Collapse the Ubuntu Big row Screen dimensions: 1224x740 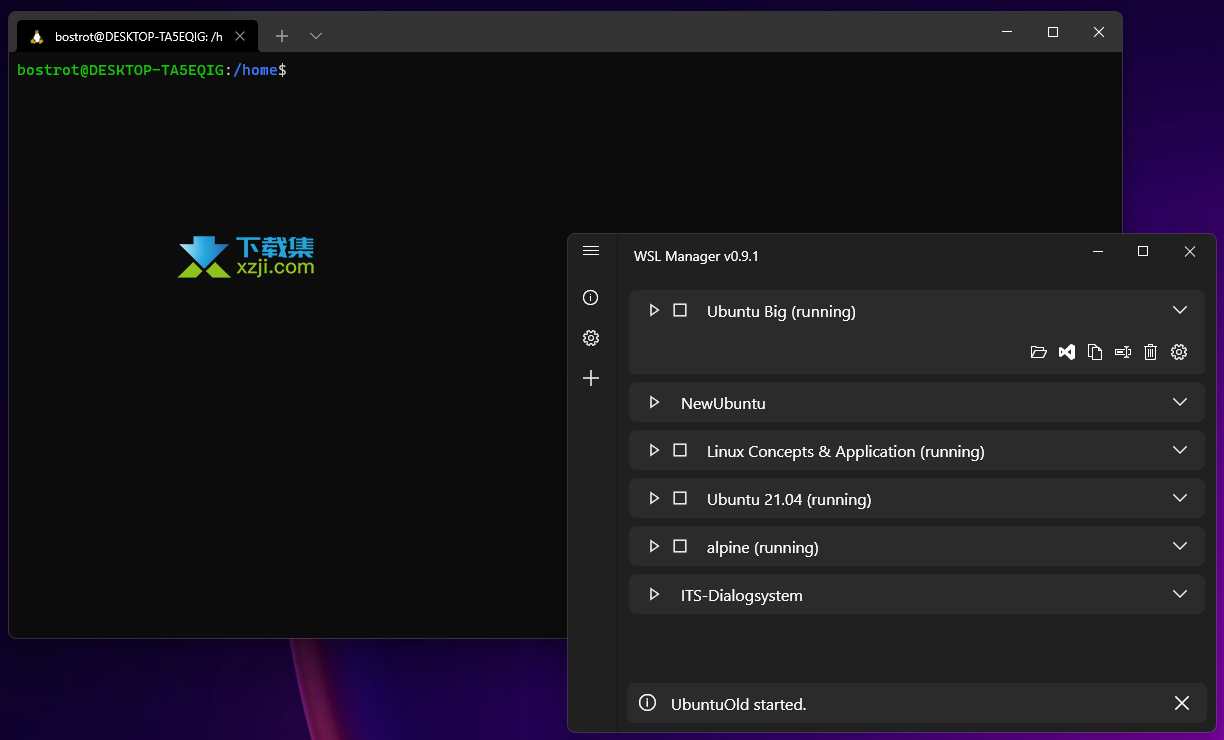click(x=1180, y=311)
